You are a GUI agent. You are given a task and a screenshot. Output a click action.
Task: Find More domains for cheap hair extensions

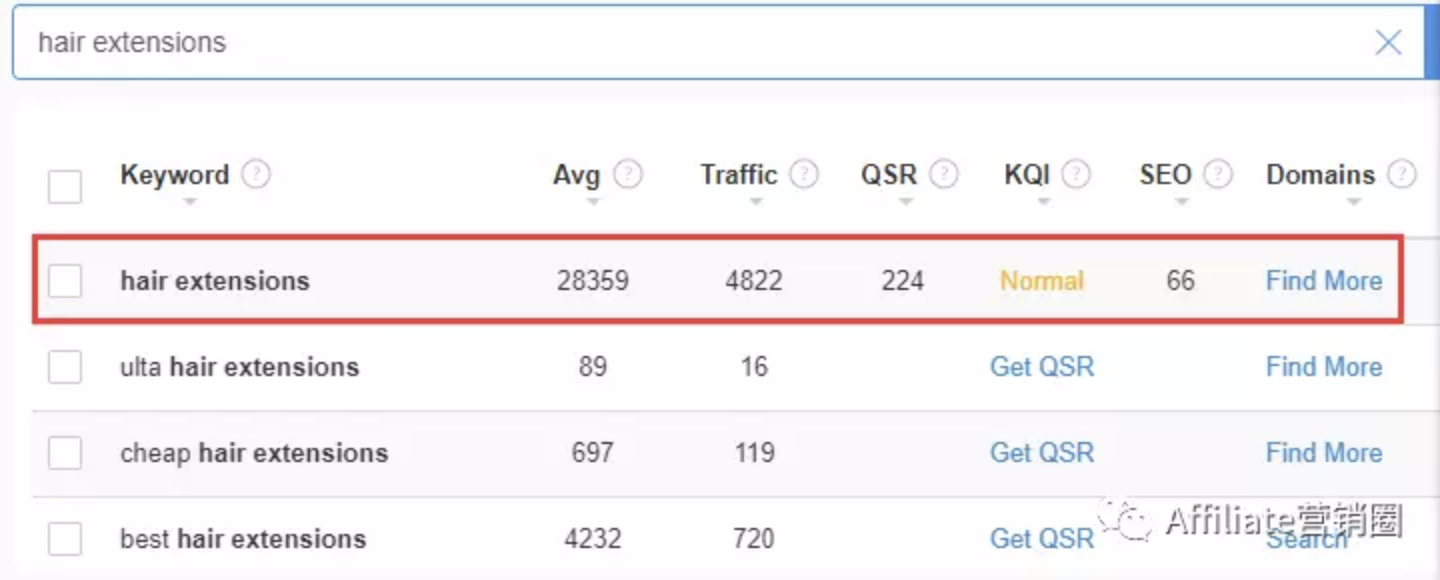1324,453
